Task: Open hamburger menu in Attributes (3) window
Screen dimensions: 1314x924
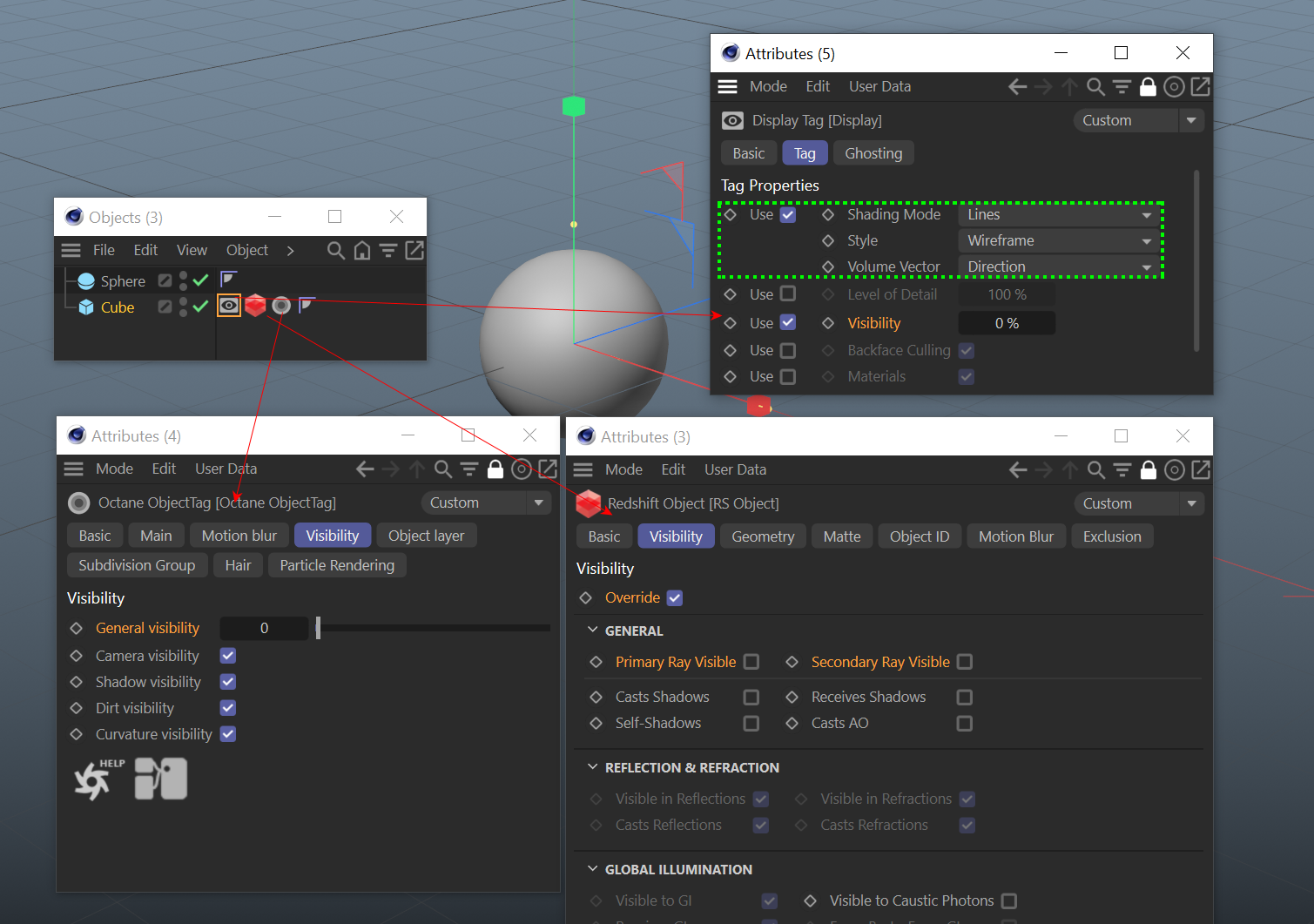Action: 583,470
